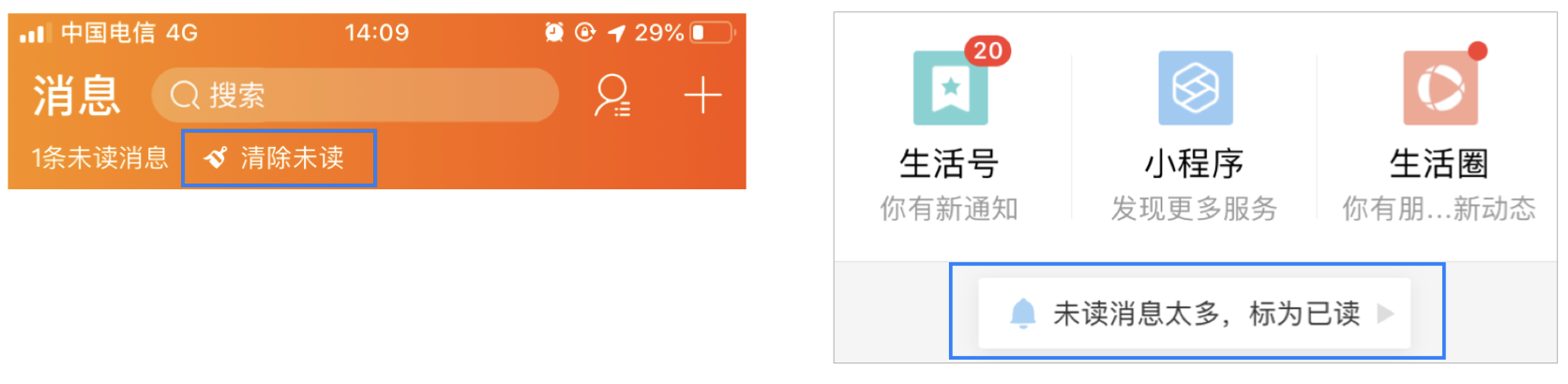Screen dimensions: 1568x384
Task: Open the 小程序 cube icon
Action: coord(1196,88)
